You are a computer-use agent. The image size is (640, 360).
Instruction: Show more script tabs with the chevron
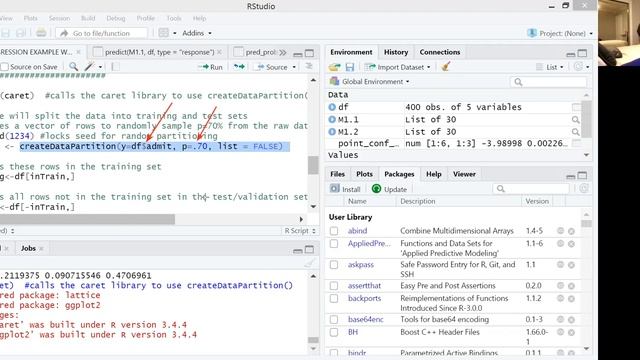coord(283,52)
